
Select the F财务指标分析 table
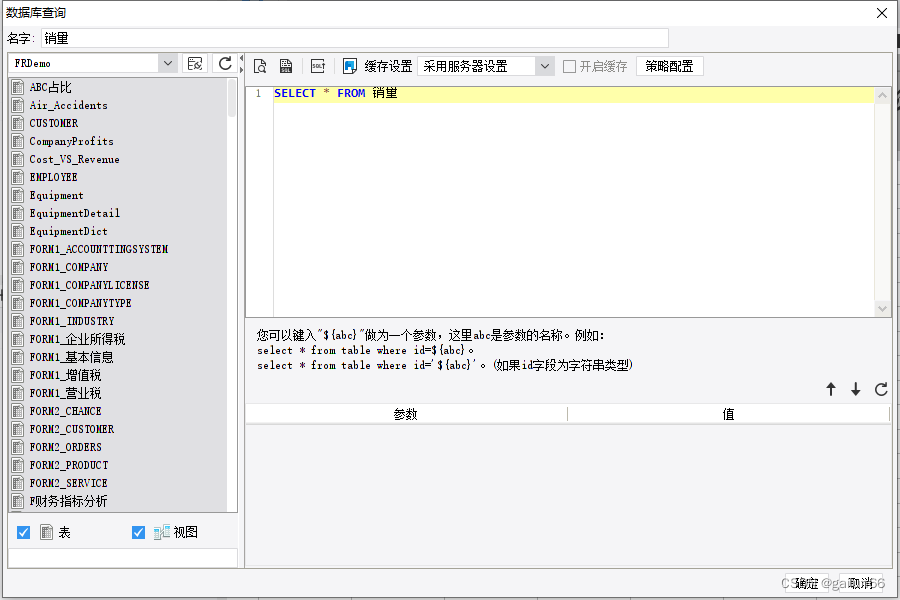coord(68,501)
